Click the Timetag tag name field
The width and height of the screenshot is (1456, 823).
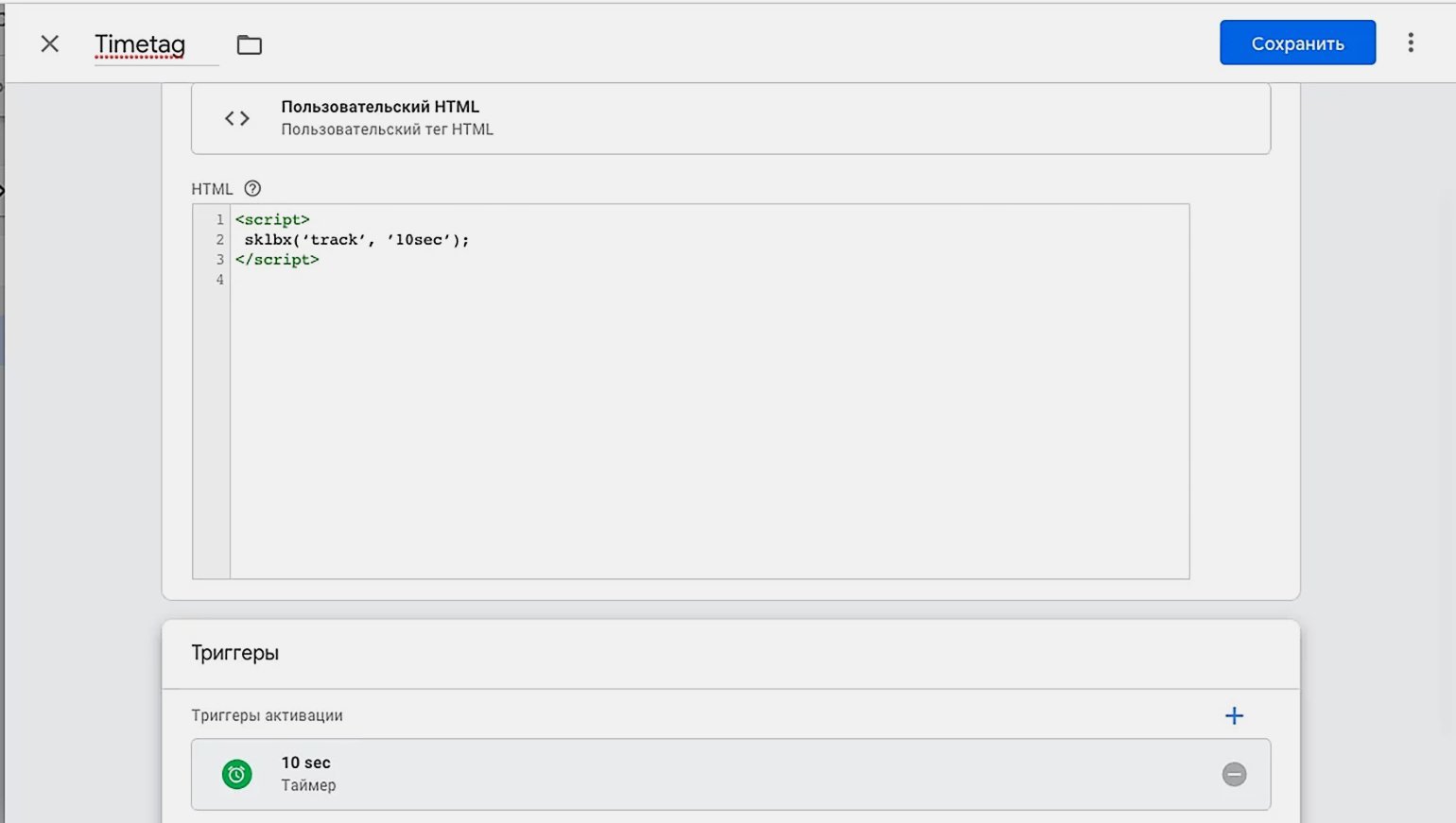(140, 44)
